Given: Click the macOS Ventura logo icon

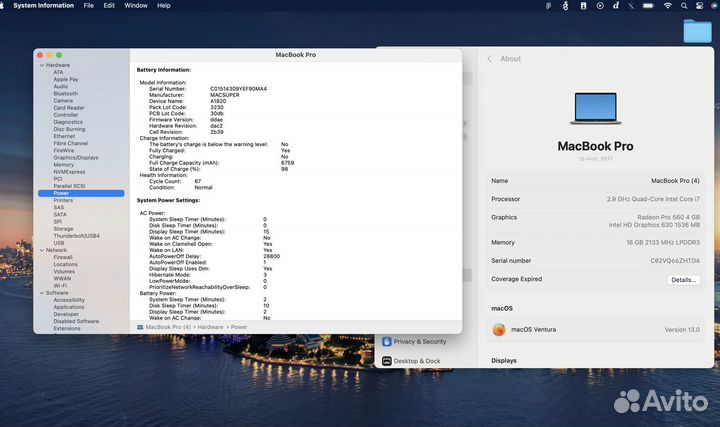Looking at the screenshot, I should pos(499,329).
